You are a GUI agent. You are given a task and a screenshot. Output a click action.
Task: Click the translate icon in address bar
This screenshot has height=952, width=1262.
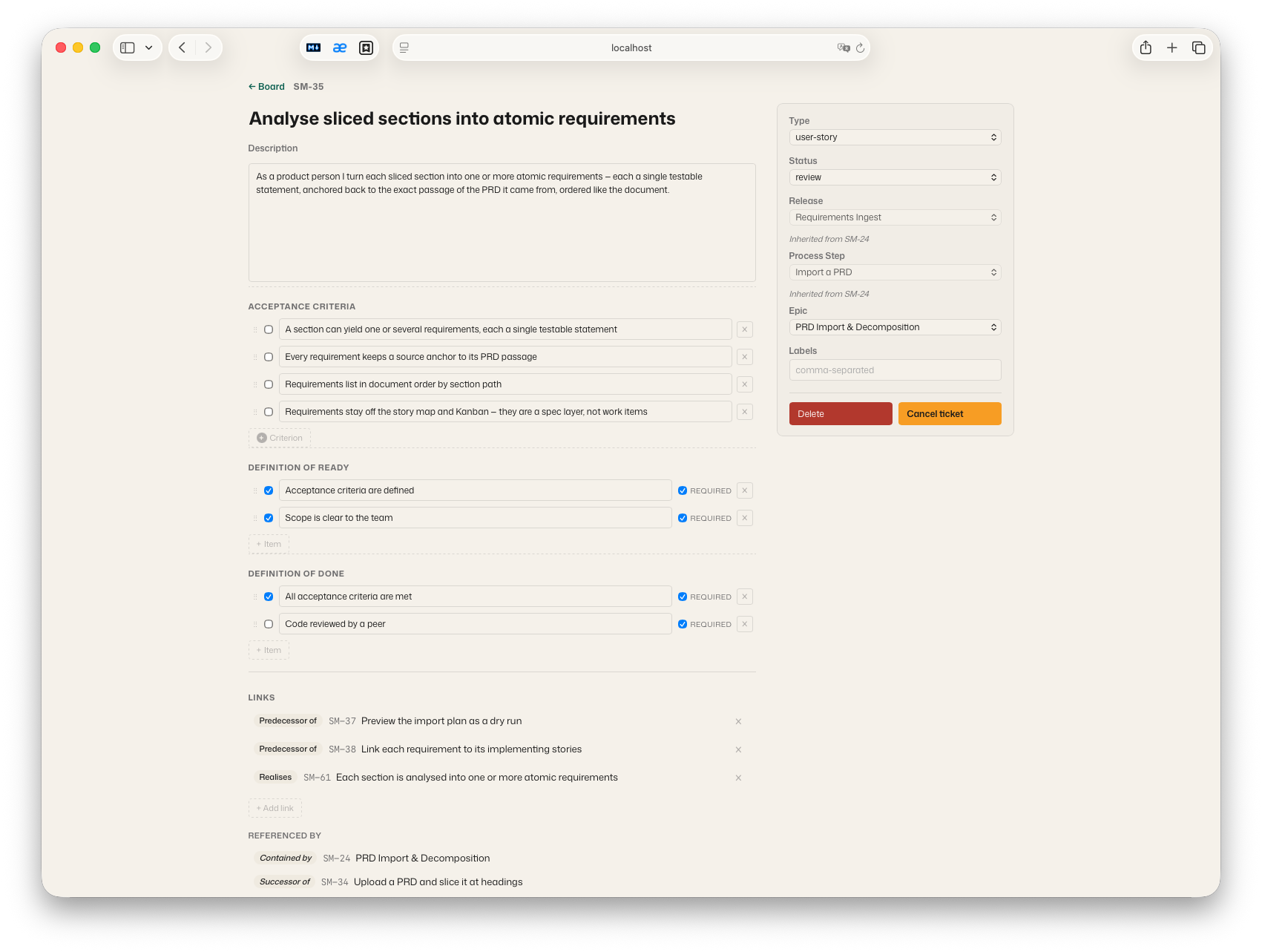pos(844,47)
